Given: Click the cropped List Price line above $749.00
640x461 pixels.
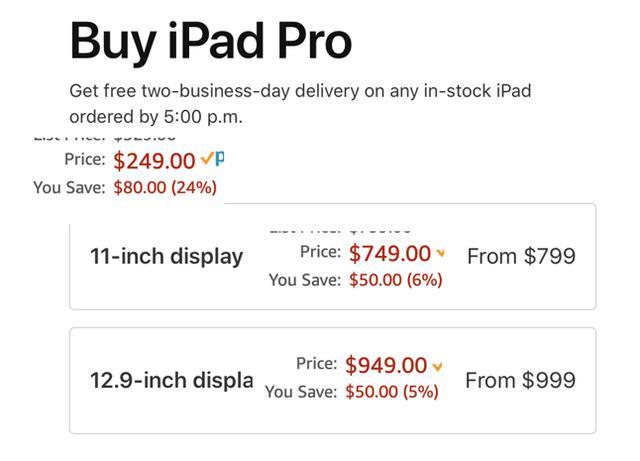Looking at the screenshot, I should pos(340,230).
